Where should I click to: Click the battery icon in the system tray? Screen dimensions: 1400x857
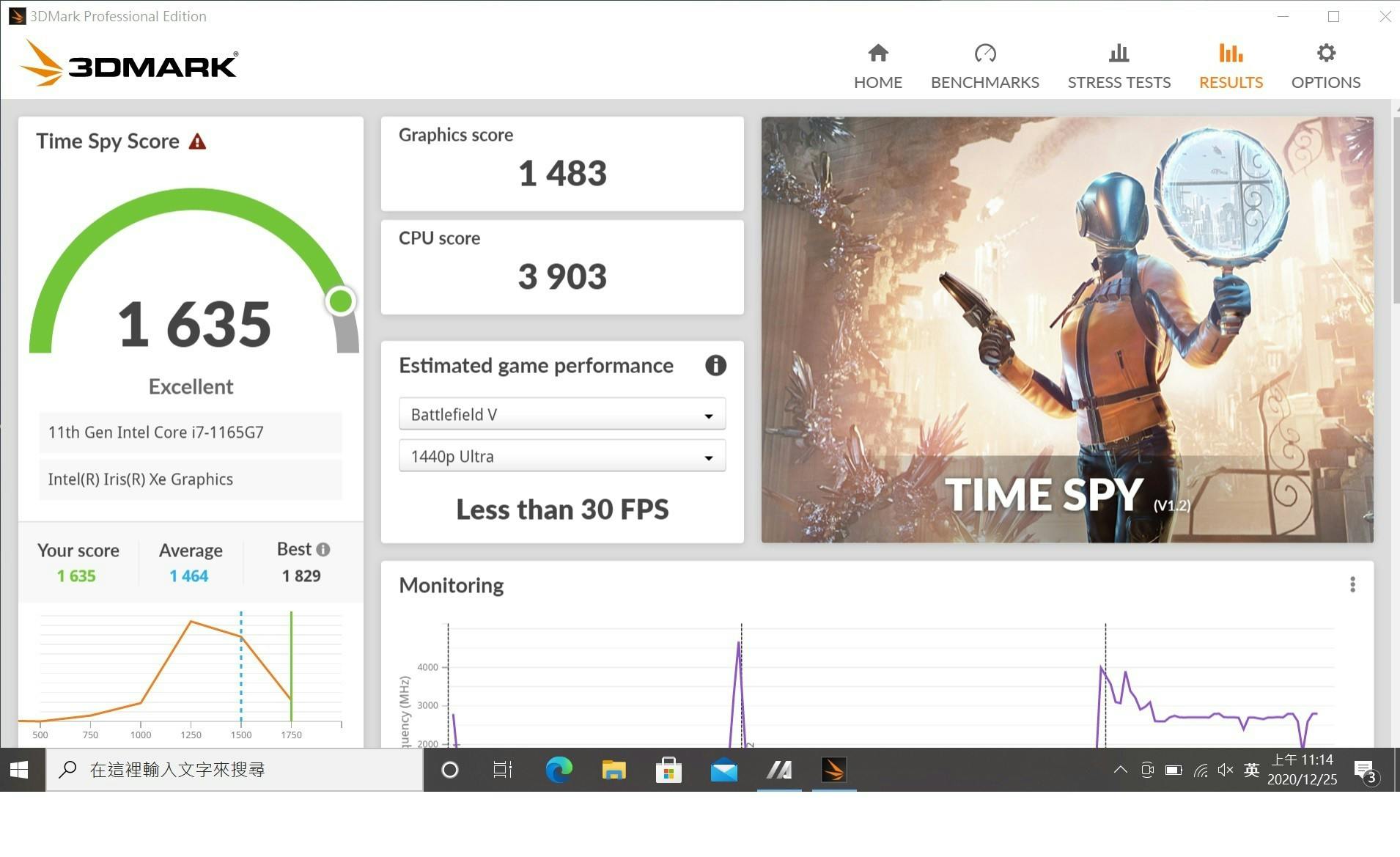pos(1174,770)
